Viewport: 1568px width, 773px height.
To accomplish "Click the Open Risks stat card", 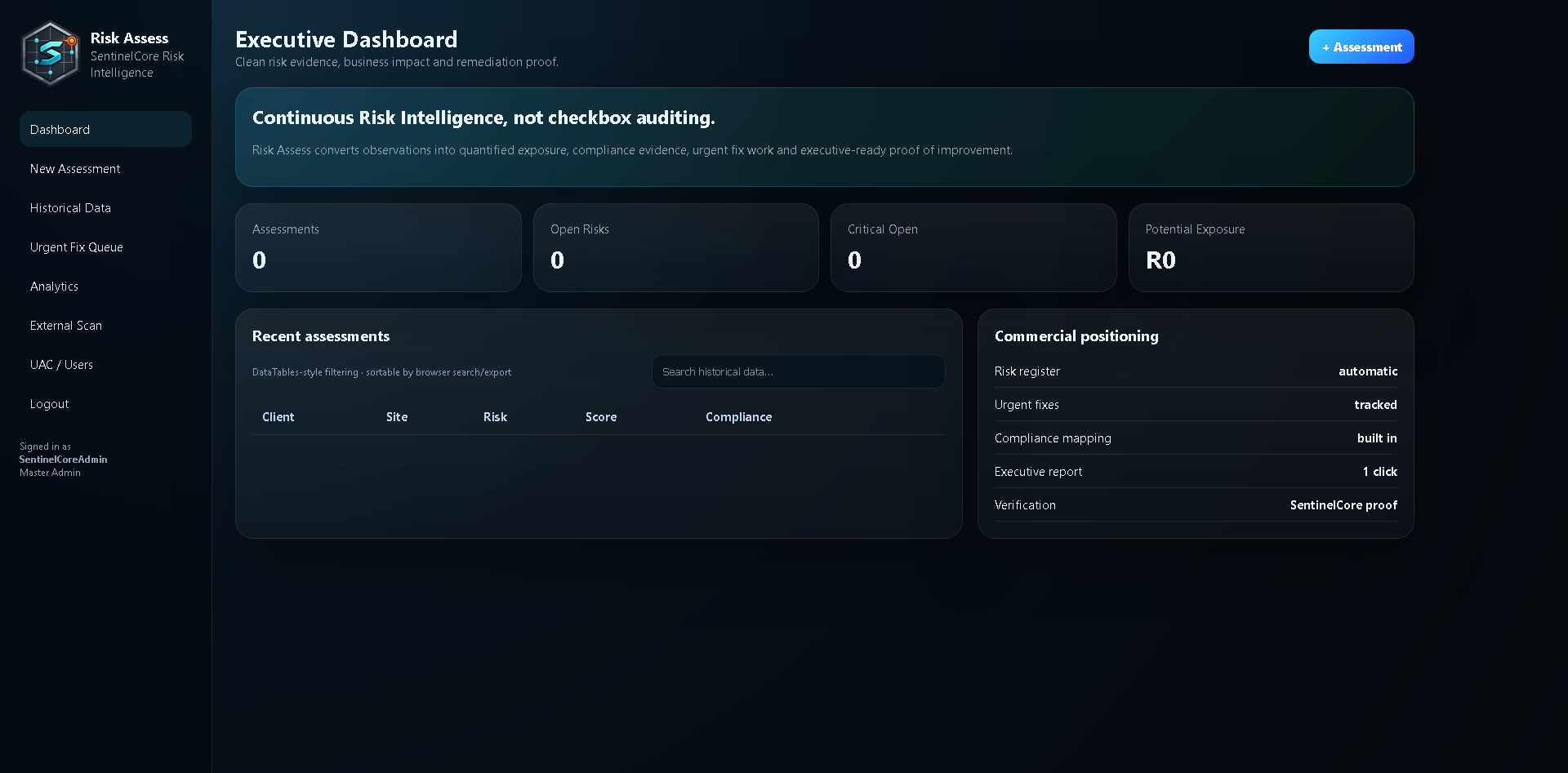I will (675, 248).
